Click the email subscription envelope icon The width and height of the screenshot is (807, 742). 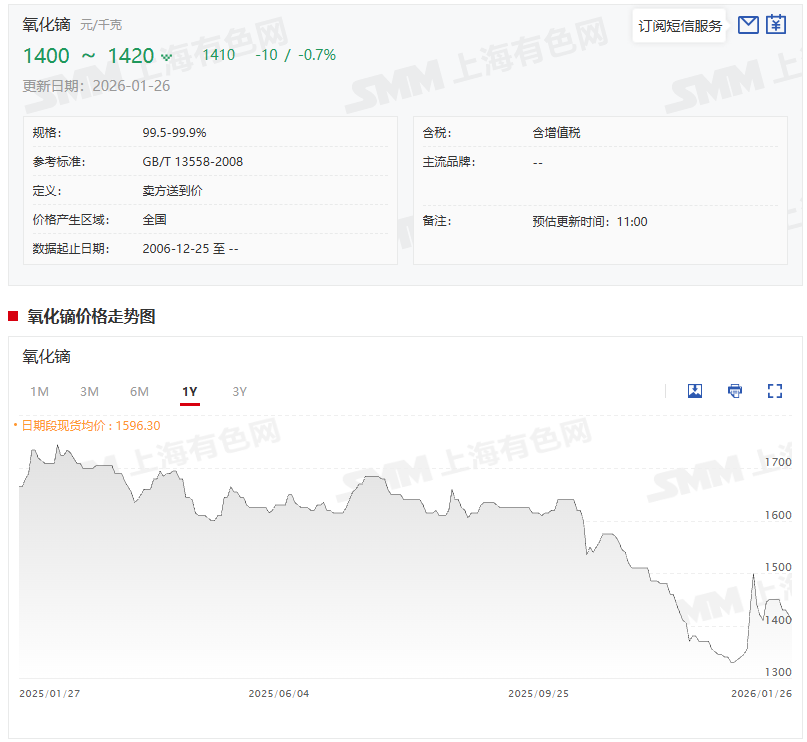748,25
